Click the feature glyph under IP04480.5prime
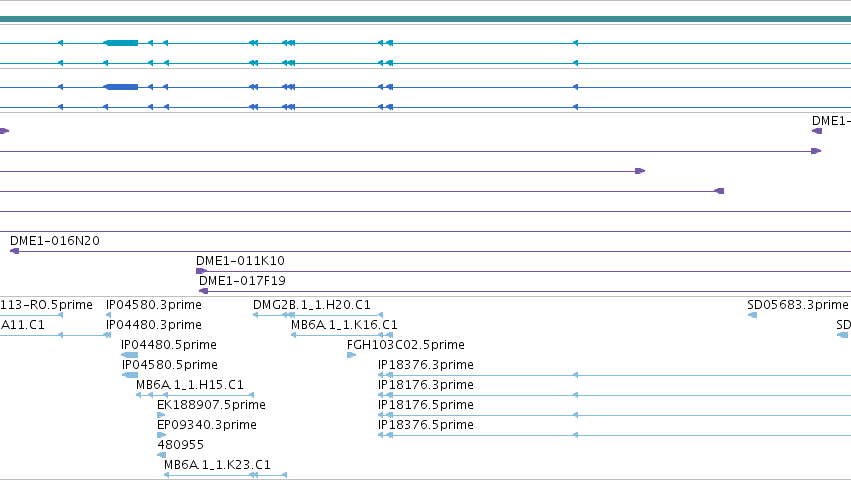 pos(130,355)
